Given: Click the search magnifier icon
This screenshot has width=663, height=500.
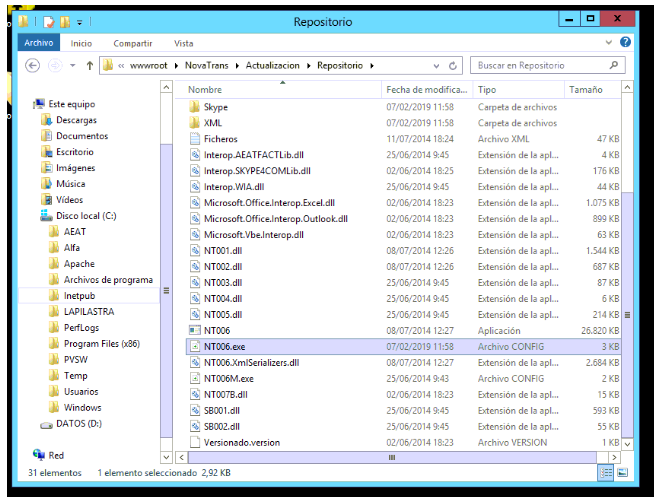Looking at the screenshot, I should click(x=614, y=65).
